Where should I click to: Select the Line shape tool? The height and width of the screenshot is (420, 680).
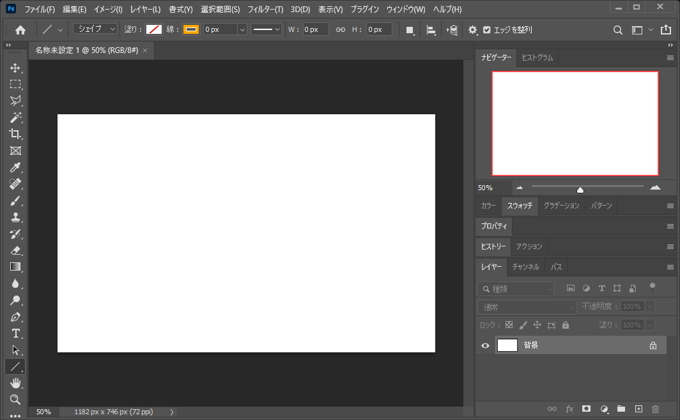click(x=15, y=367)
